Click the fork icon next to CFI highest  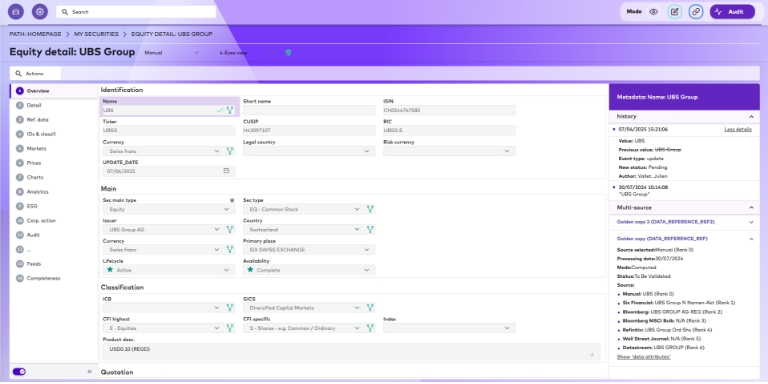click(229, 328)
